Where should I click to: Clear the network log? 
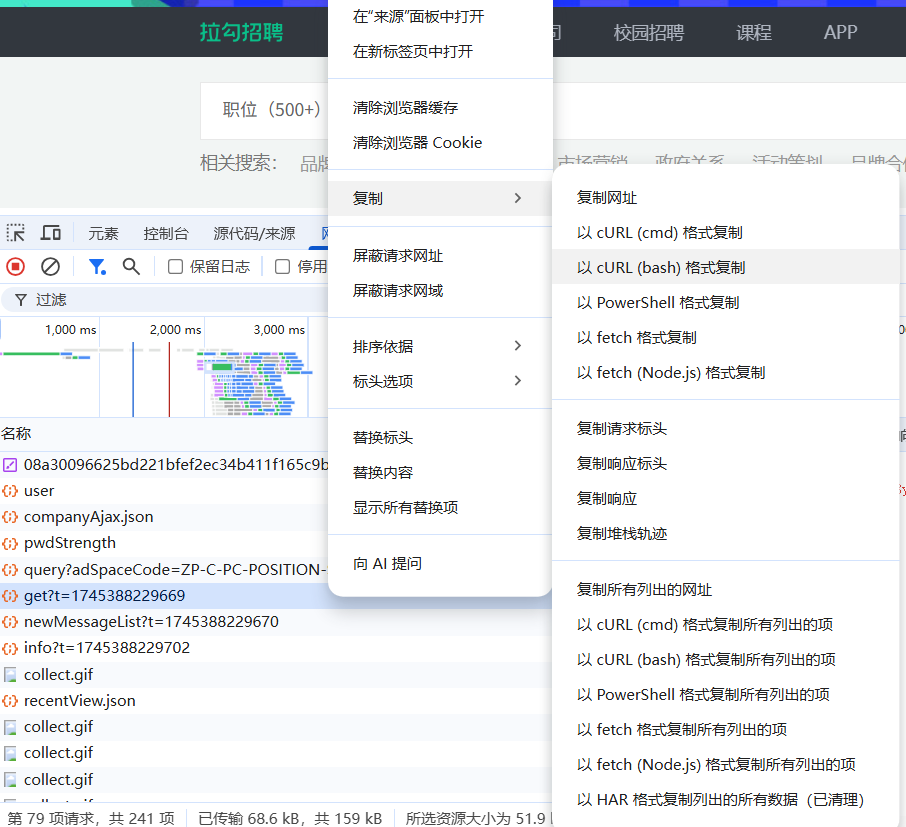click(50, 266)
